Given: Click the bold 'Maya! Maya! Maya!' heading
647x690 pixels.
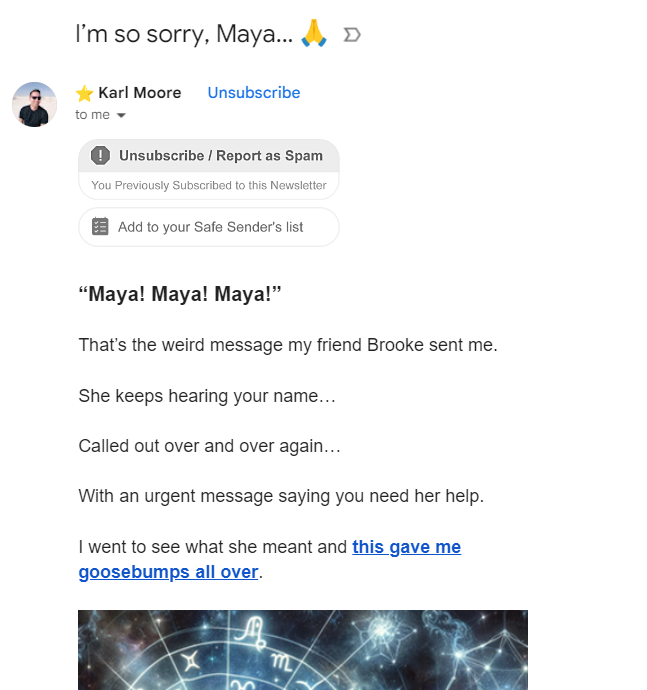Looking at the screenshot, I should (x=180, y=295).
